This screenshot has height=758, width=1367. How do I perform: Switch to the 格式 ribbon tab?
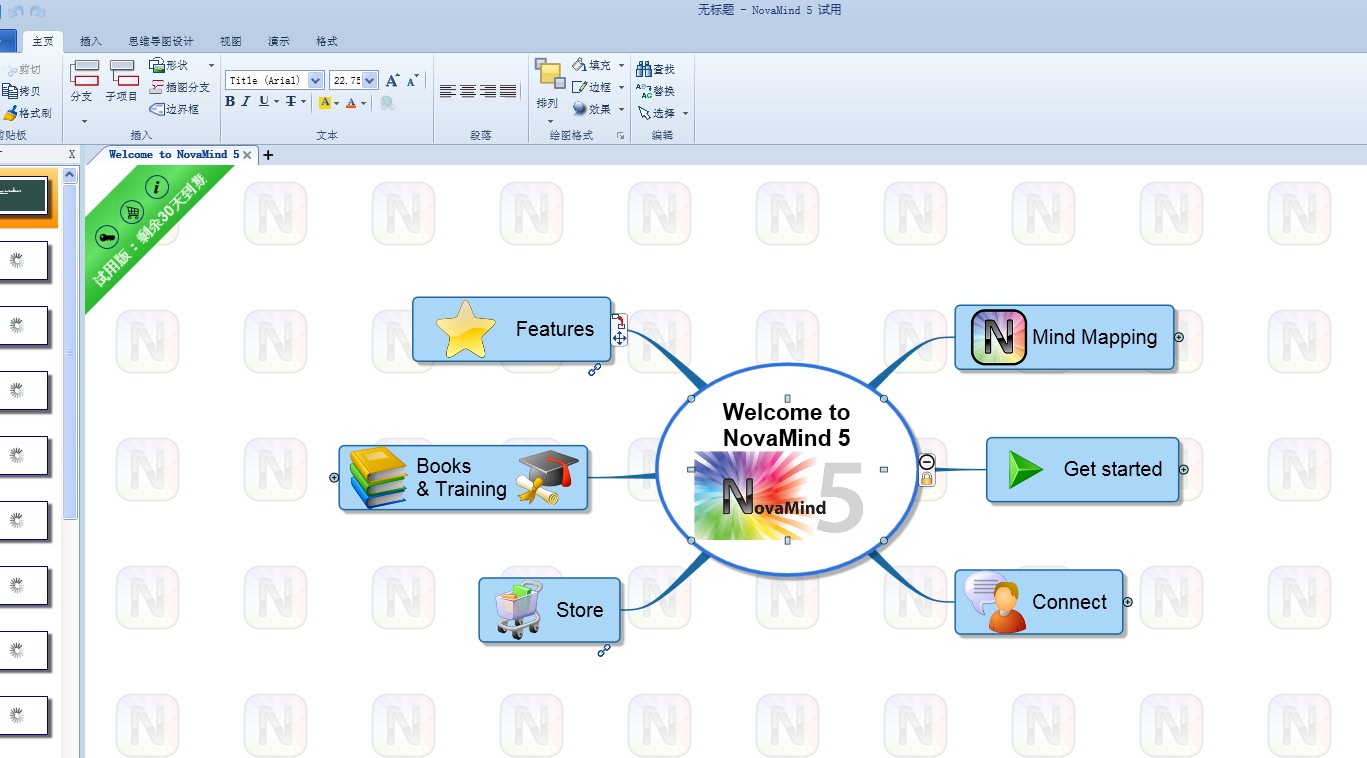(327, 41)
